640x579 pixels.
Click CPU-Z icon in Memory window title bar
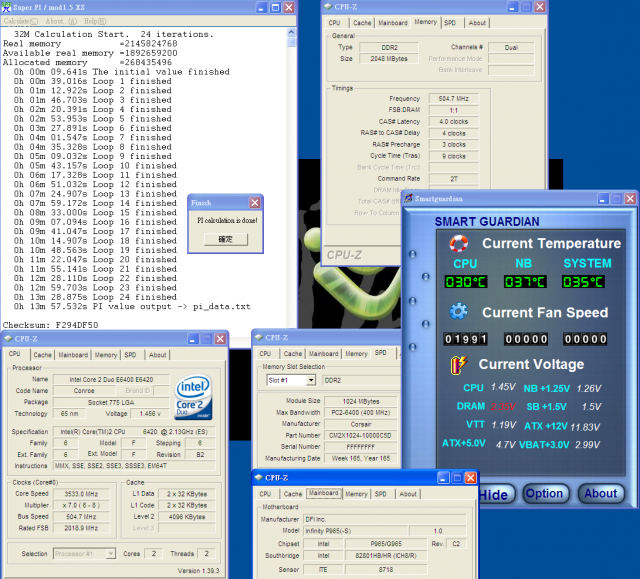point(328,7)
